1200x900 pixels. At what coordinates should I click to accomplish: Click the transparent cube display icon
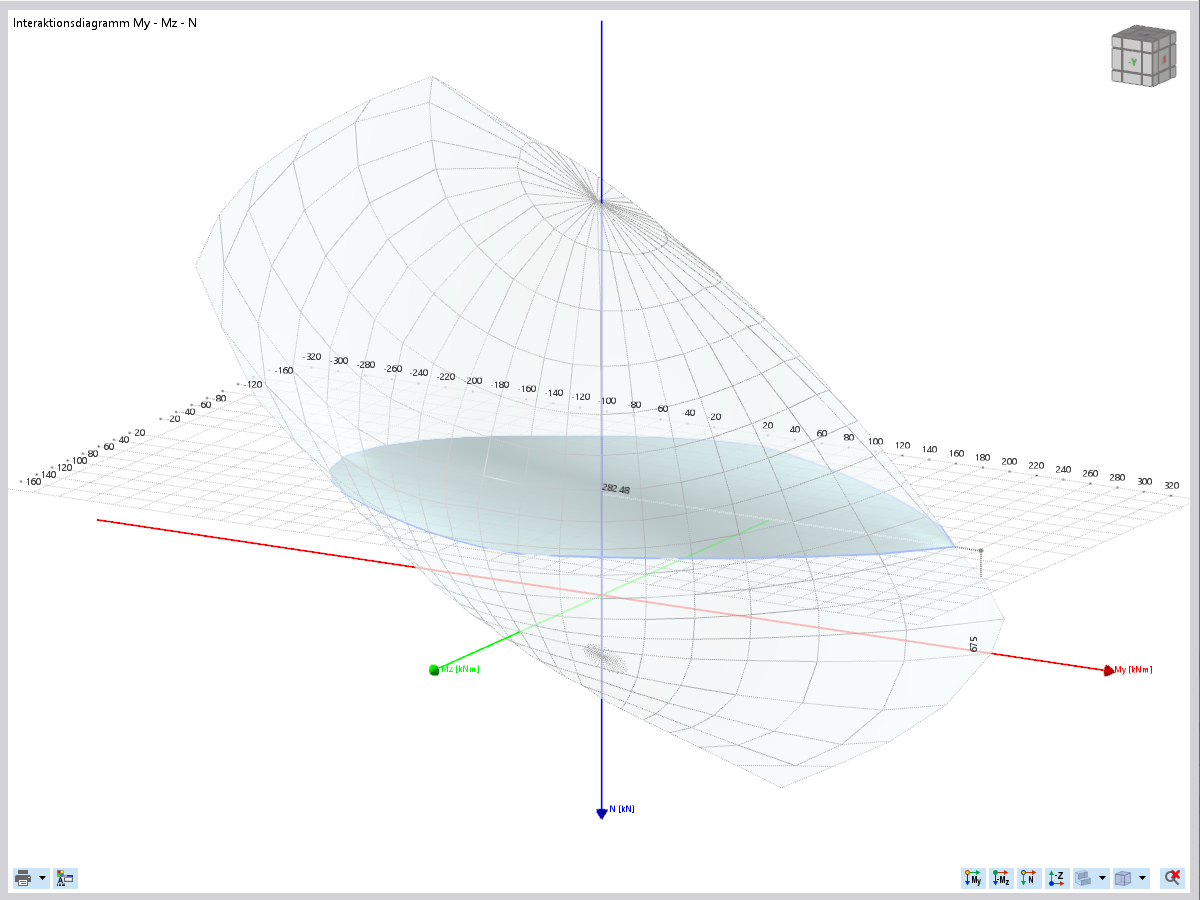pyautogui.click(x=1124, y=878)
